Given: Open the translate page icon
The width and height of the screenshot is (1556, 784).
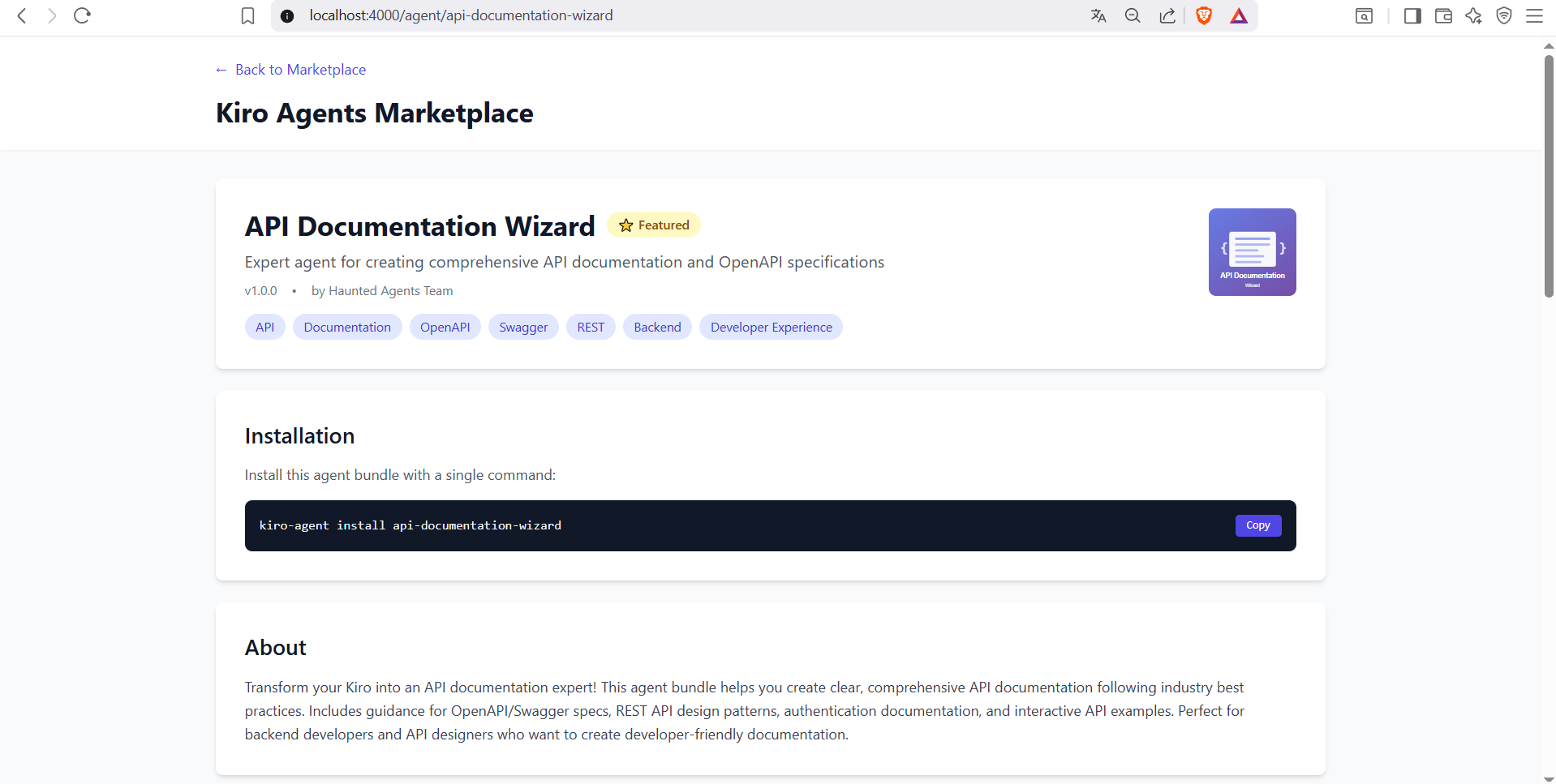Looking at the screenshot, I should coord(1098,15).
